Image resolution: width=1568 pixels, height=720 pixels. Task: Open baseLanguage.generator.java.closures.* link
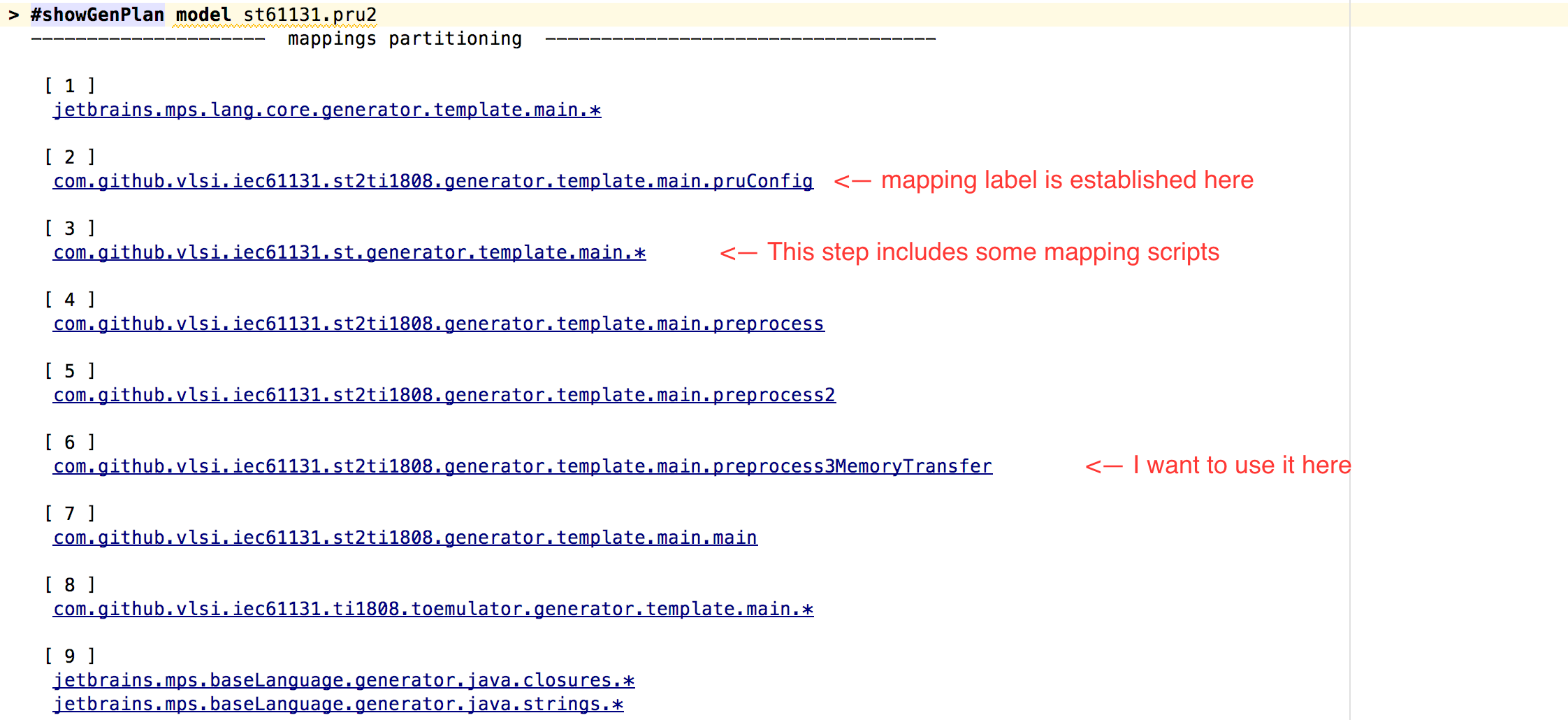(344, 681)
